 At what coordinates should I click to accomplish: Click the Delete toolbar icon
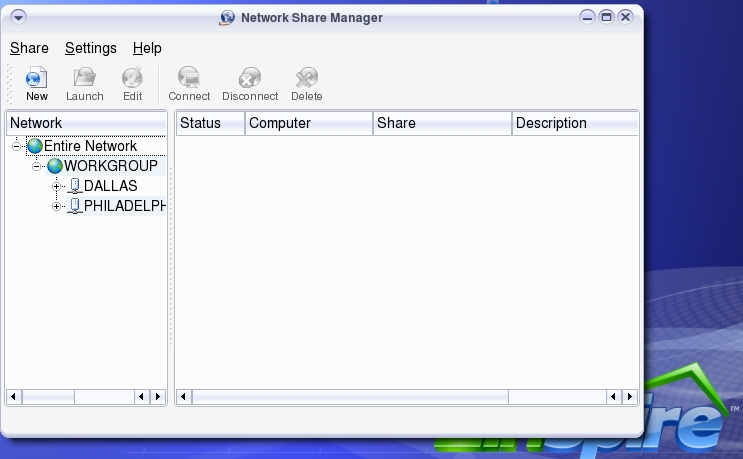pyautogui.click(x=307, y=78)
